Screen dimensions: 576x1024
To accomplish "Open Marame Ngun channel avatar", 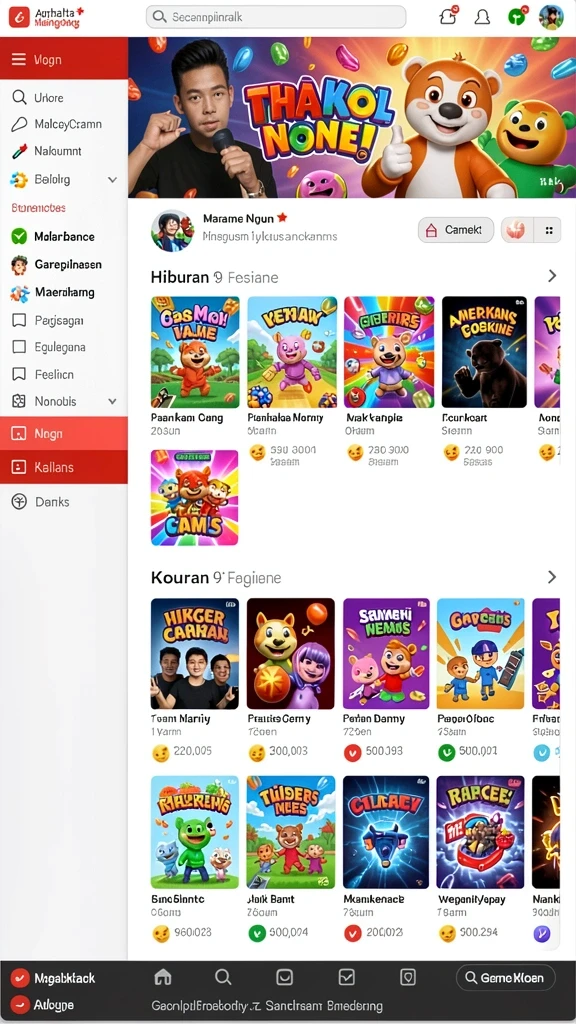I will [172, 231].
